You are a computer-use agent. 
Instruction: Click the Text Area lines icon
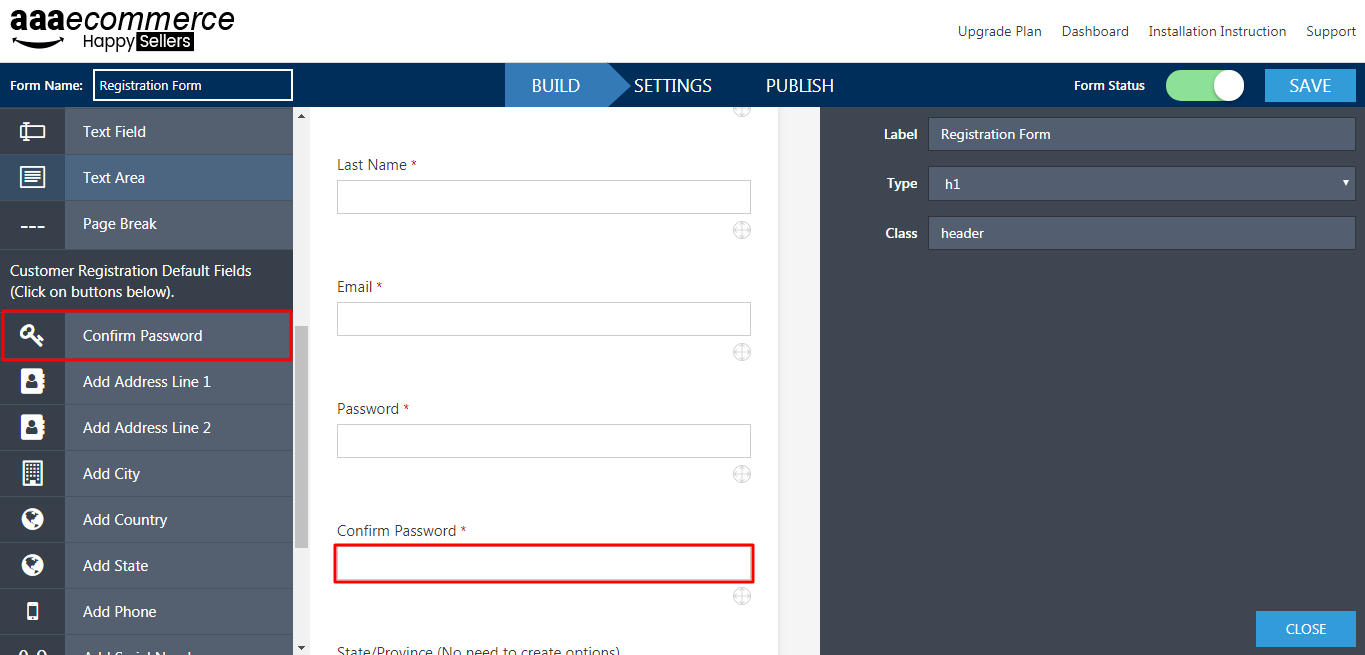(x=32, y=177)
